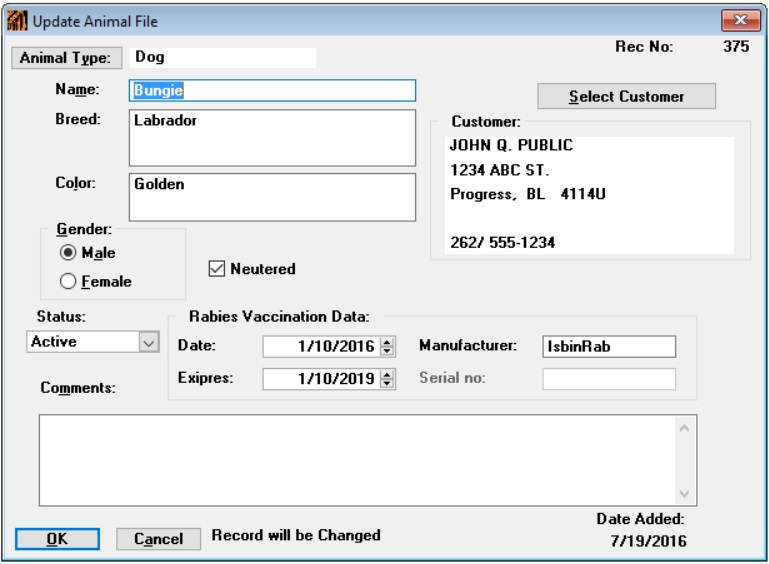Viewport: 769px width, 564px height.
Task: Decrease the rabies vaccination Date value
Action: point(389,351)
